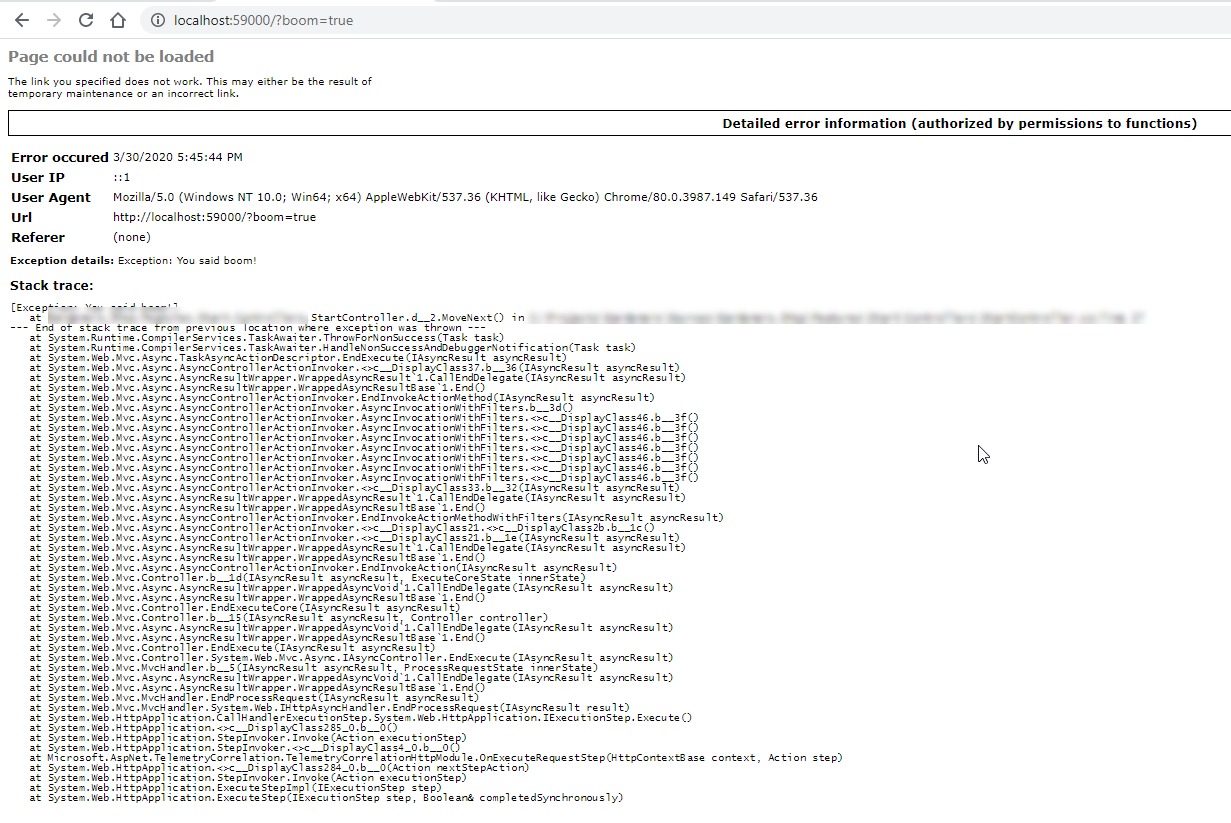The height and width of the screenshot is (823, 1231).
Task: Click the Url value http://localhost:59000/?boom=true
Action: (214, 217)
